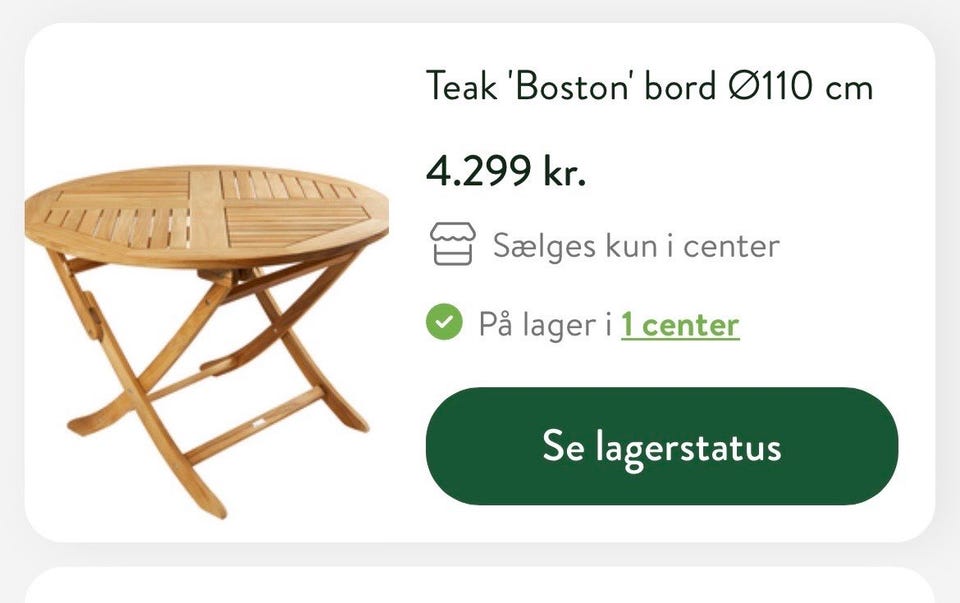Select the "Teak 'Boston' bord" product title
The height and width of the screenshot is (603, 960).
coord(571,86)
